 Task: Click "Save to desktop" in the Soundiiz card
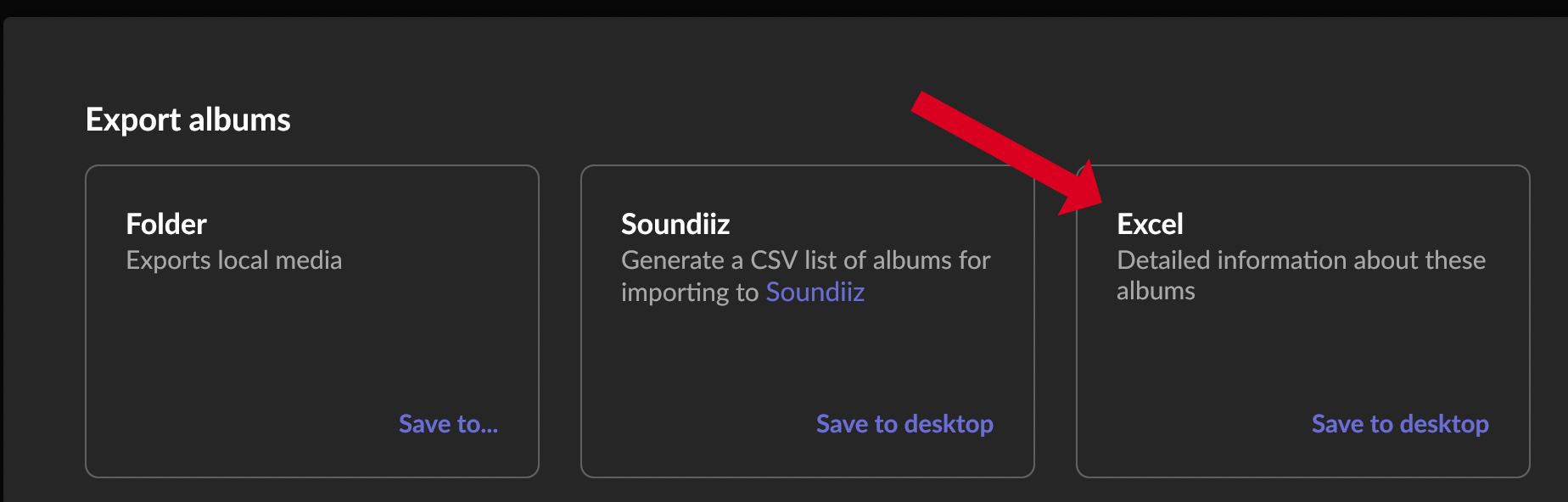(904, 423)
